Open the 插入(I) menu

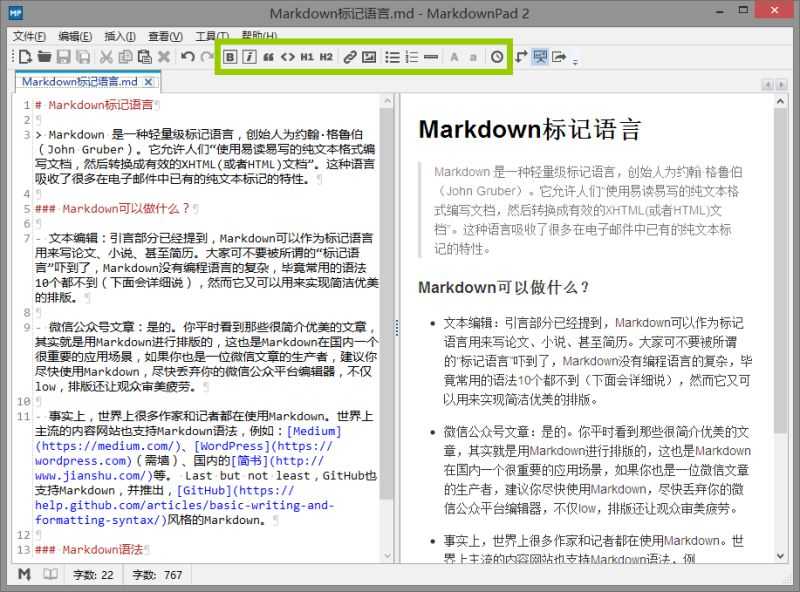point(120,36)
